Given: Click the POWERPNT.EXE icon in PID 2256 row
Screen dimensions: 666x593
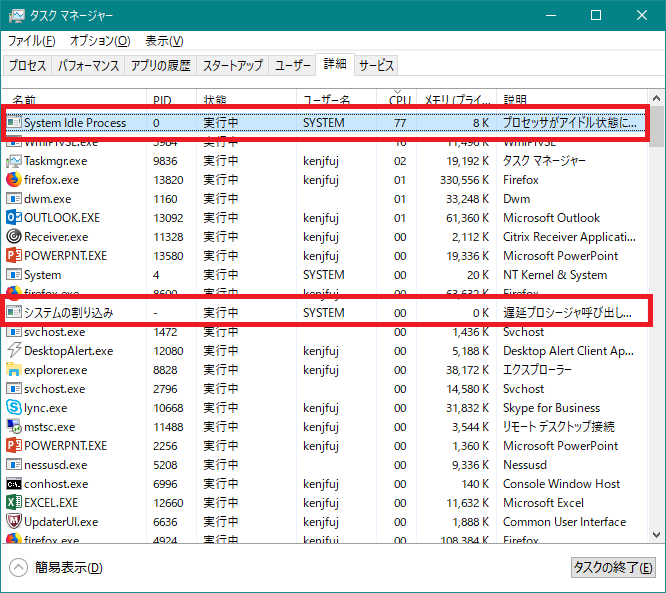Looking at the screenshot, I should pyautogui.click(x=14, y=446).
